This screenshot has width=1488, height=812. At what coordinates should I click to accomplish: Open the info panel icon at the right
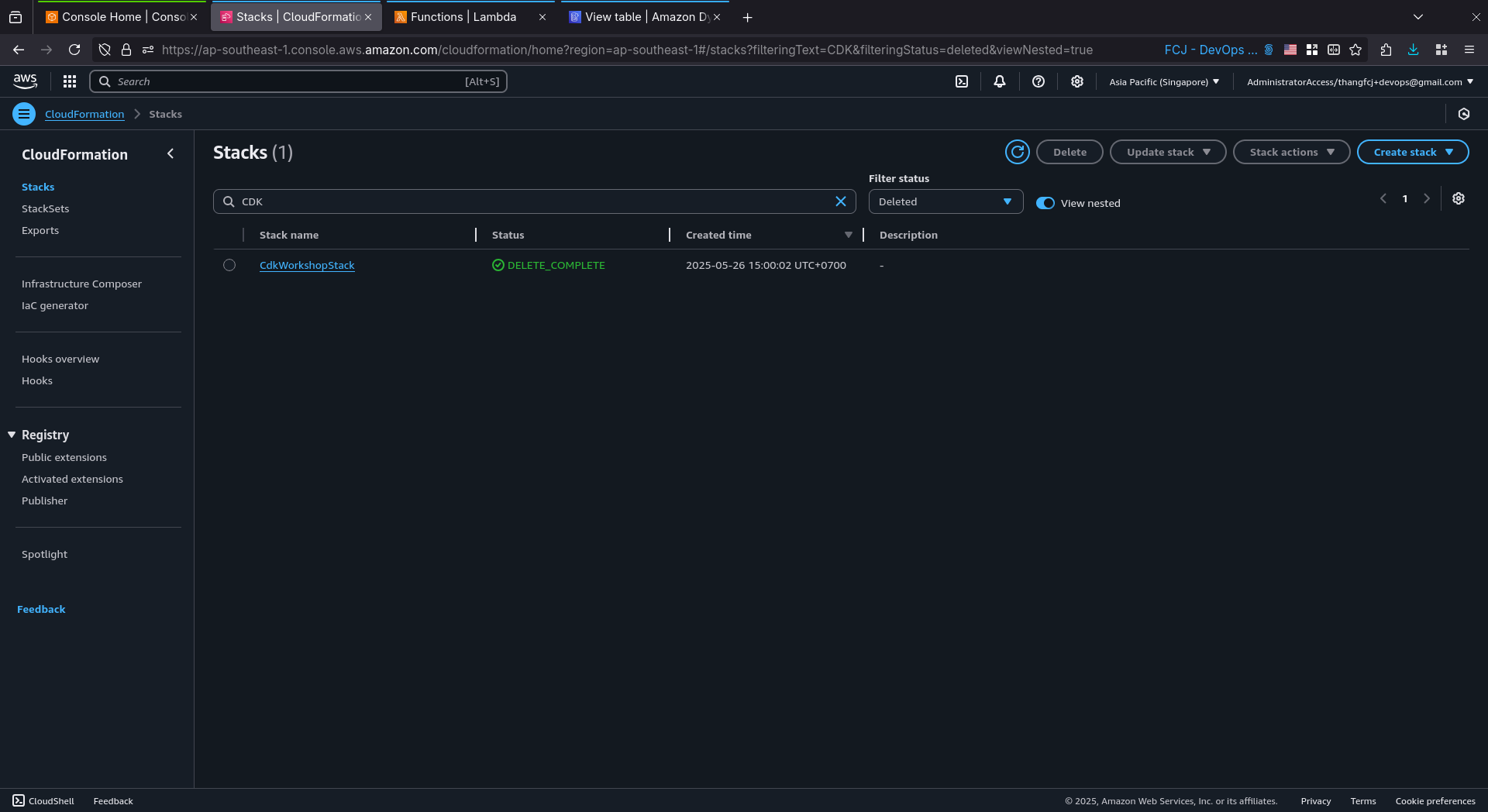click(x=1464, y=114)
